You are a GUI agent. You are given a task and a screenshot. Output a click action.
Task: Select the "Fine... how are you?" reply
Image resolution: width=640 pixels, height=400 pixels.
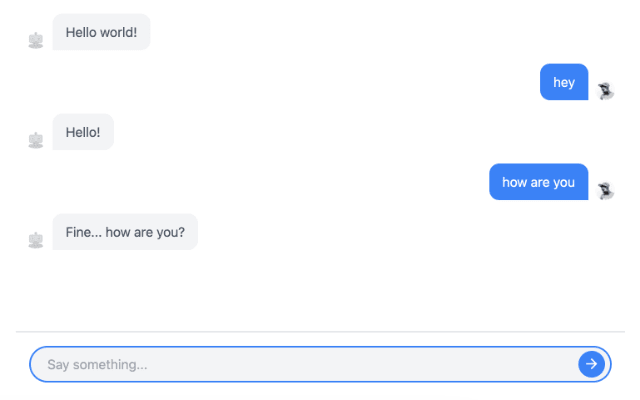125,232
